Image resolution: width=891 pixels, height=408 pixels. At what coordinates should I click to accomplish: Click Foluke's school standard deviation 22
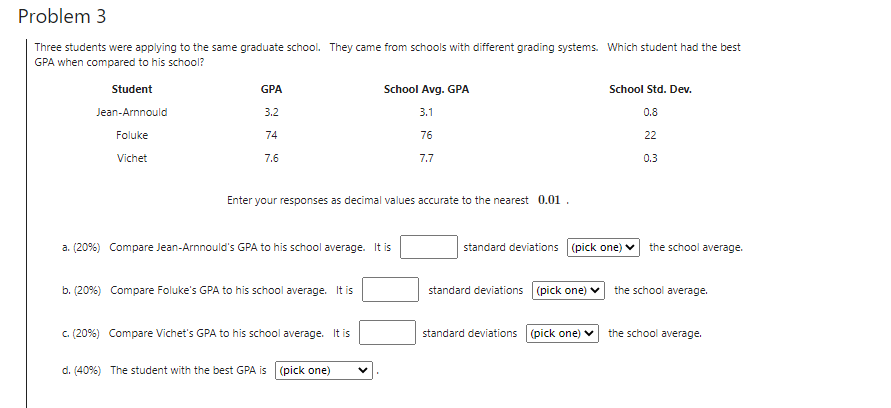click(651, 135)
